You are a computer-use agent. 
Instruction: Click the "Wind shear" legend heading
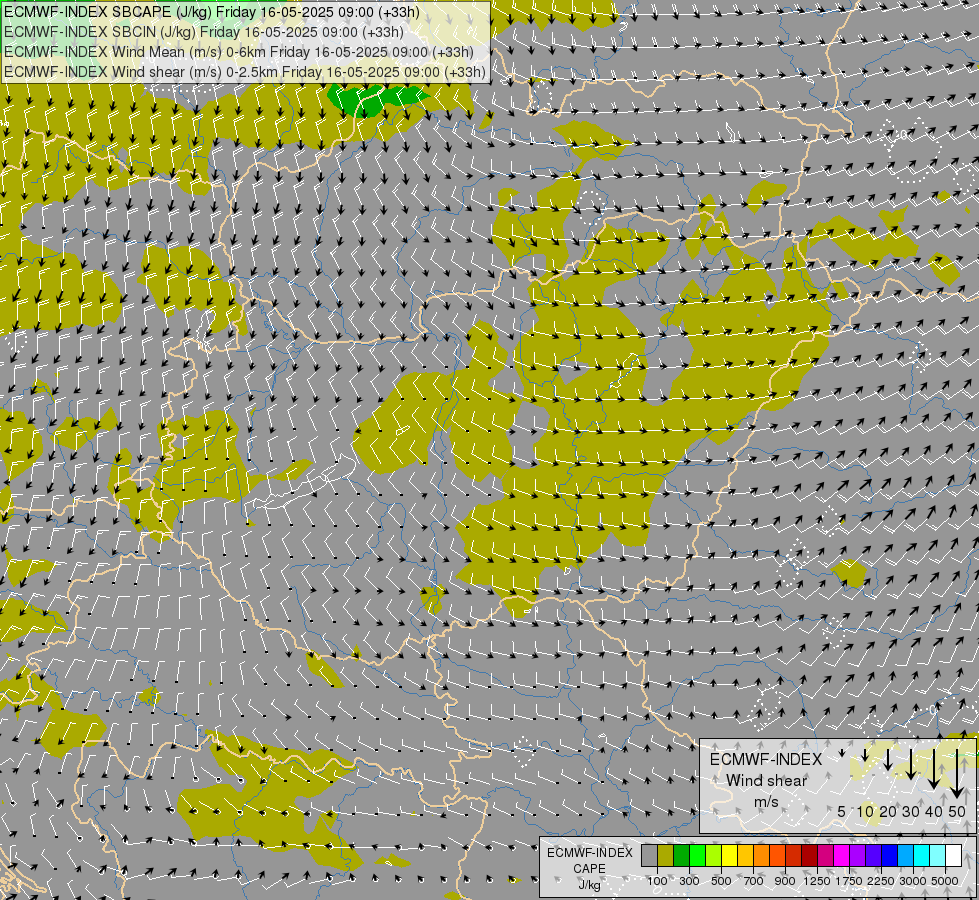click(x=766, y=781)
